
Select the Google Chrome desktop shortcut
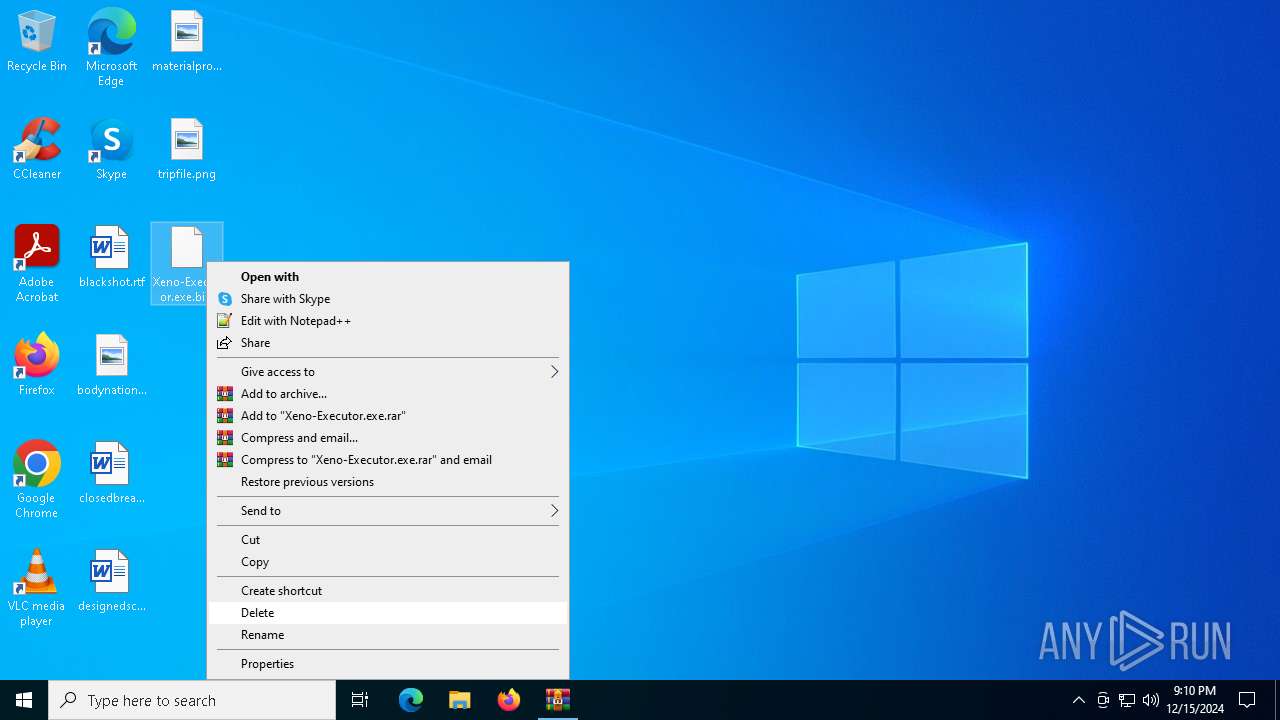tap(37, 480)
